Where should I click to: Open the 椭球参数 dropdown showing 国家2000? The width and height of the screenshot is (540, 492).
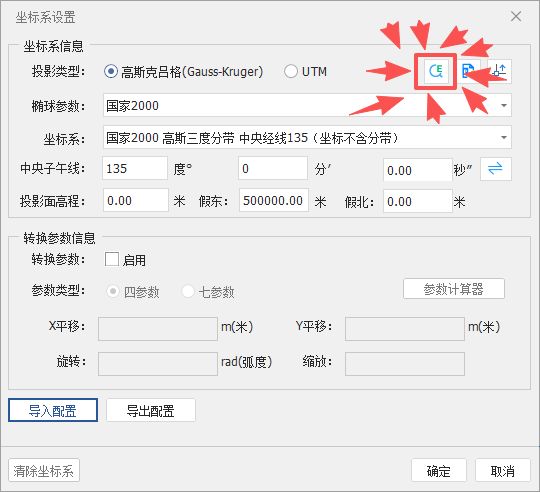coord(307,105)
